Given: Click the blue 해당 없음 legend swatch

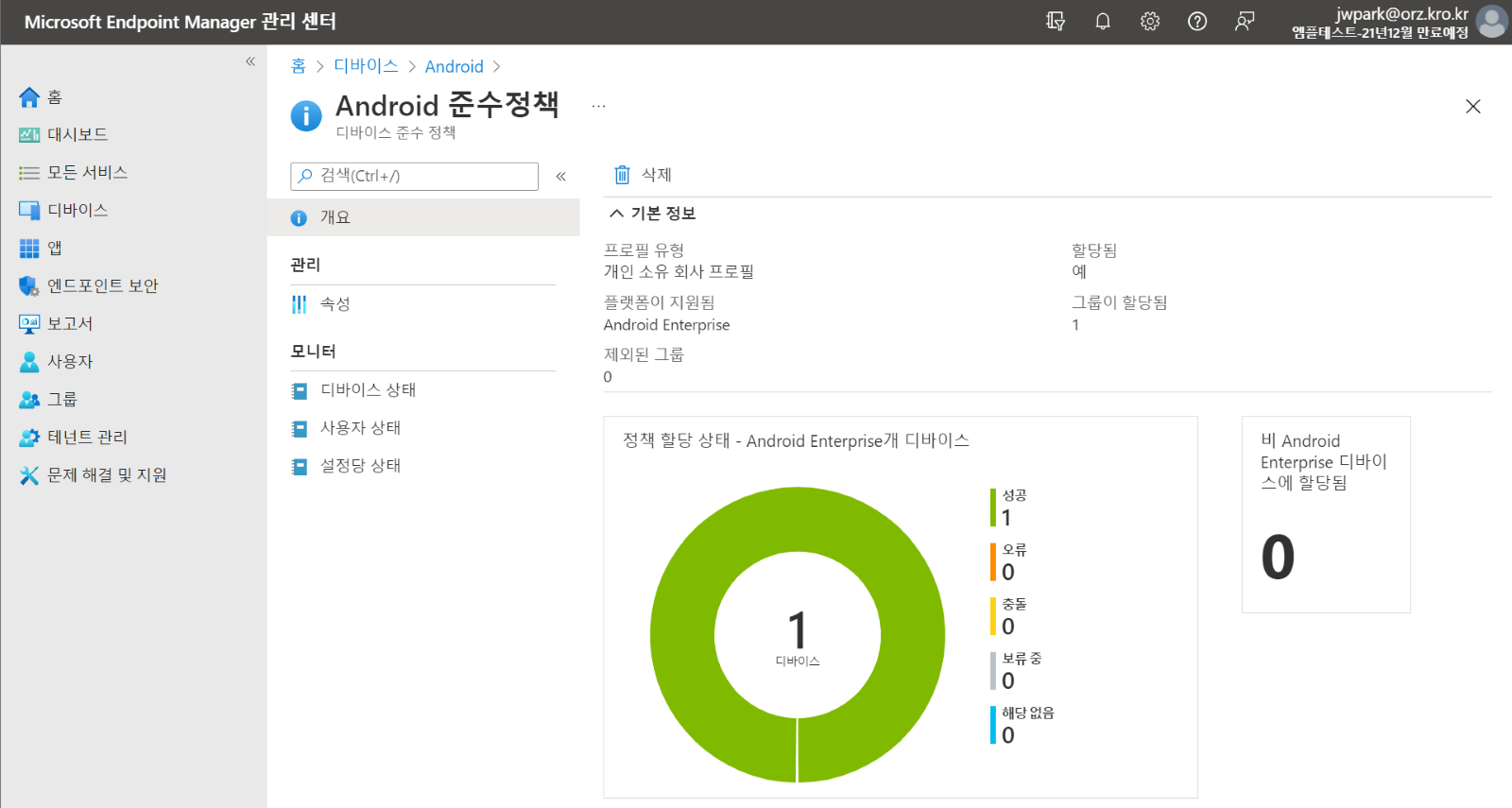Looking at the screenshot, I should [x=993, y=726].
